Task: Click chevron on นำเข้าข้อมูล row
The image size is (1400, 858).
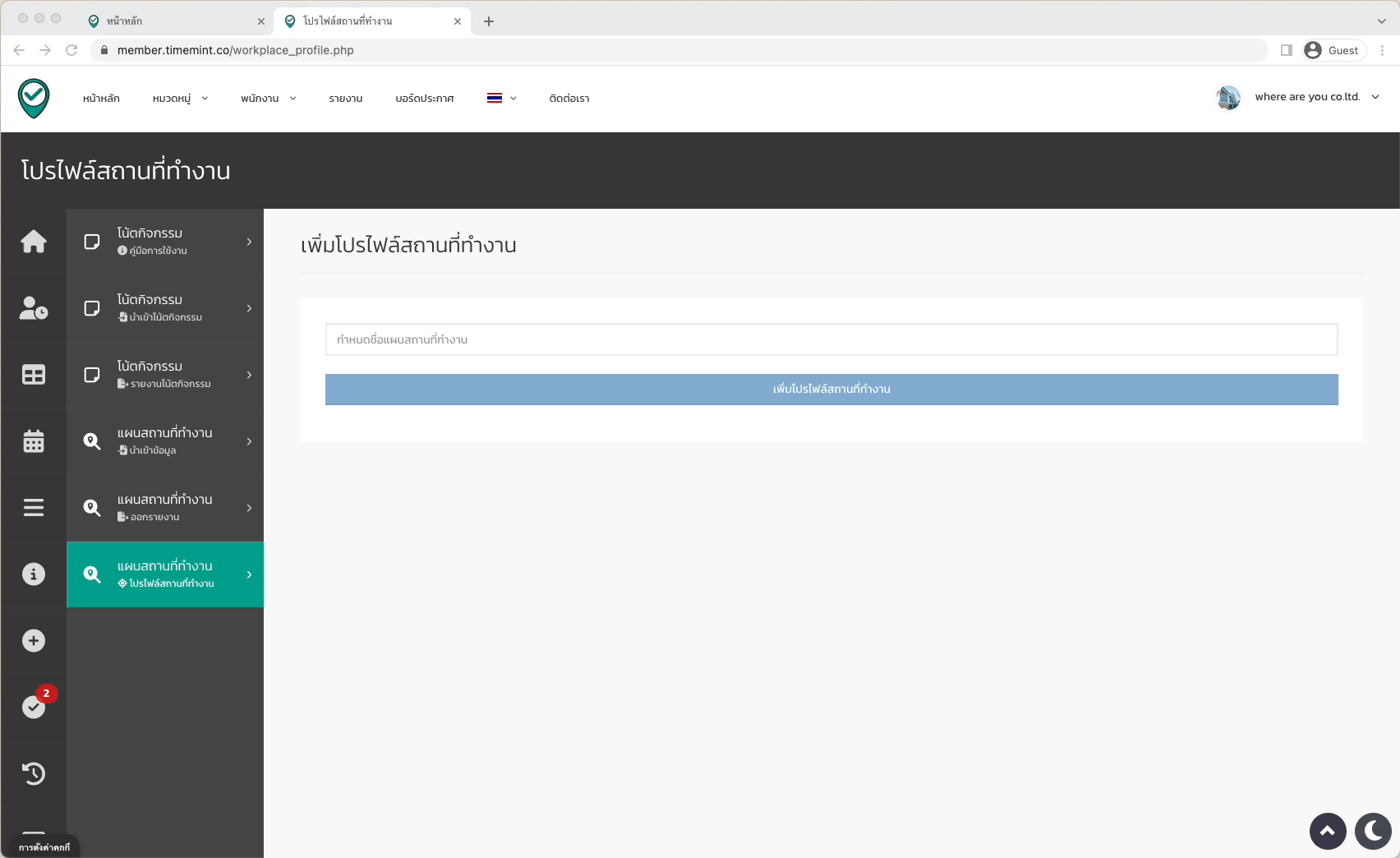Action: click(249, 441)
